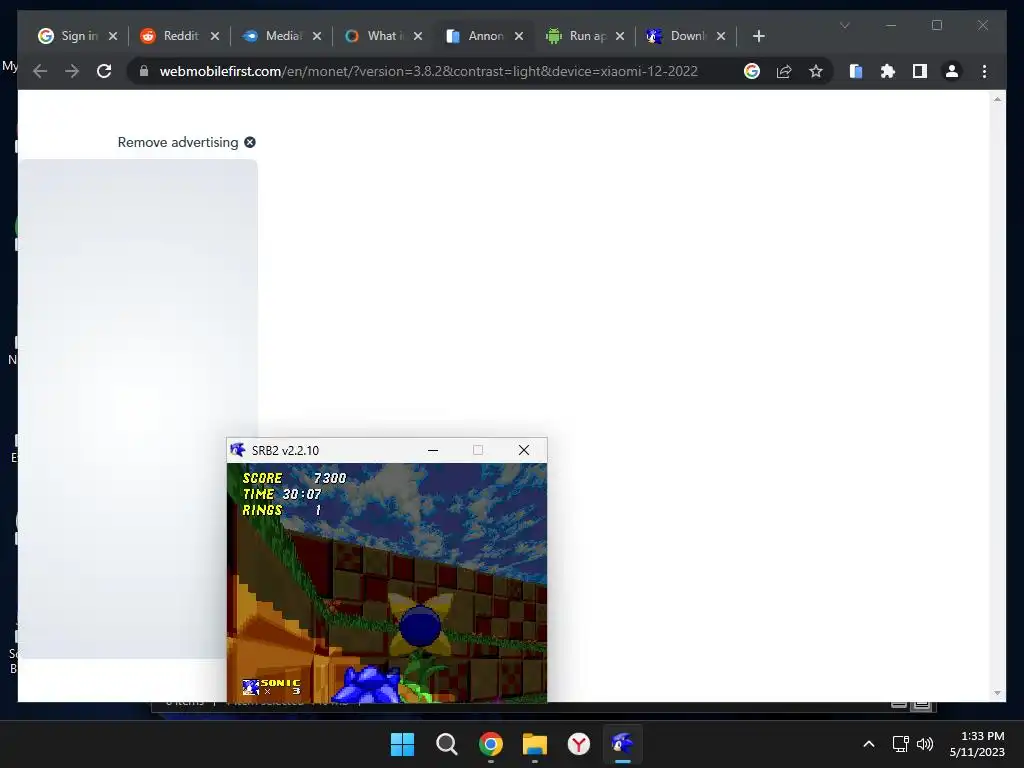Screen dimensions: 1024x768
Task: Open Windows taskbar Search
Action: 447,744
